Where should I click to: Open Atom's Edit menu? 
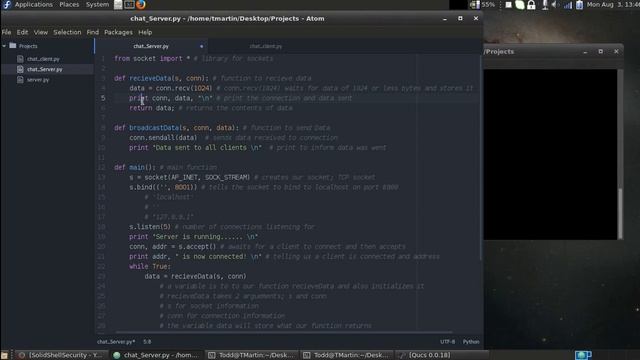click(x=22, y=32)
